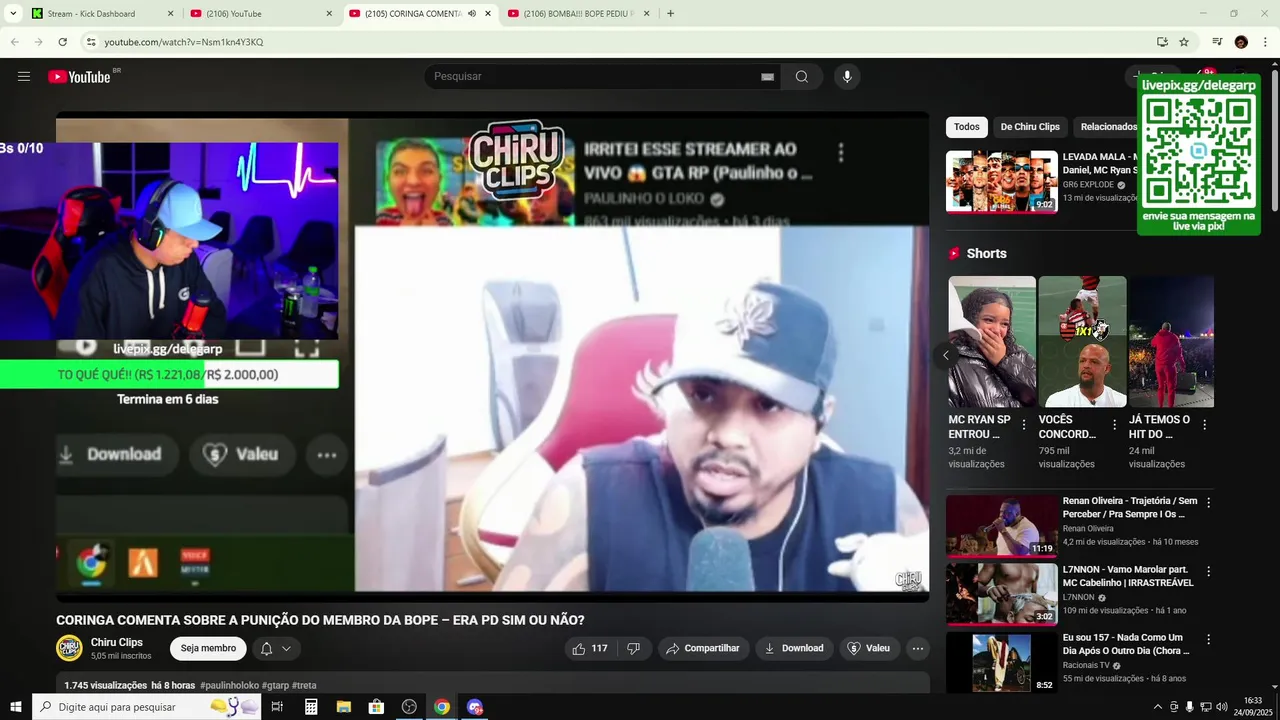Open LEVADA MALA video thumbnail
This screenshot has width=1280, height=720.
[x=1002, y=182]
